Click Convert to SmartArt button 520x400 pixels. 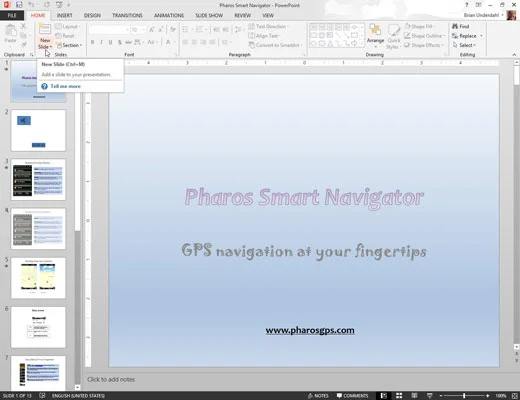275,45
